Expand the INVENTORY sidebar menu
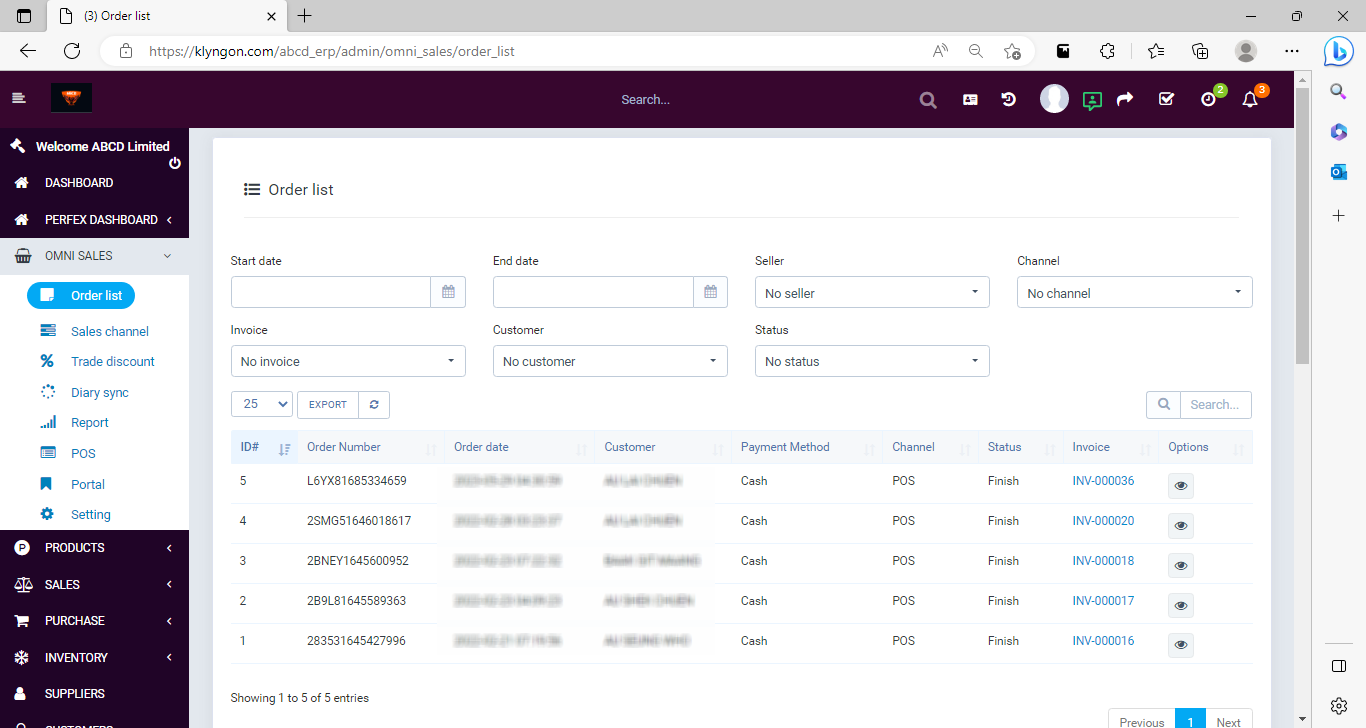 click(94, 657)
